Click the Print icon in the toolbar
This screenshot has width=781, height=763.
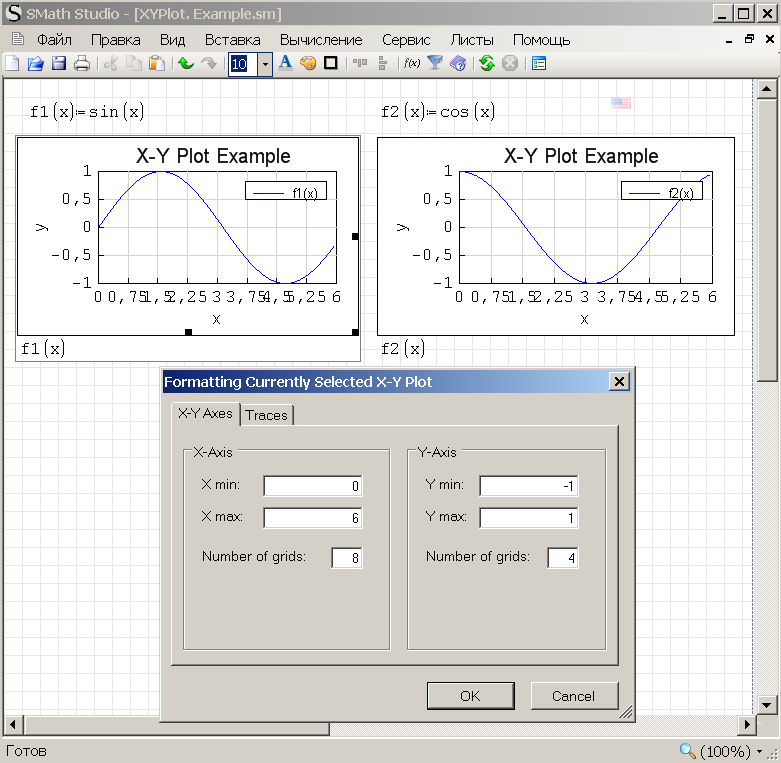tap(82, 64)
